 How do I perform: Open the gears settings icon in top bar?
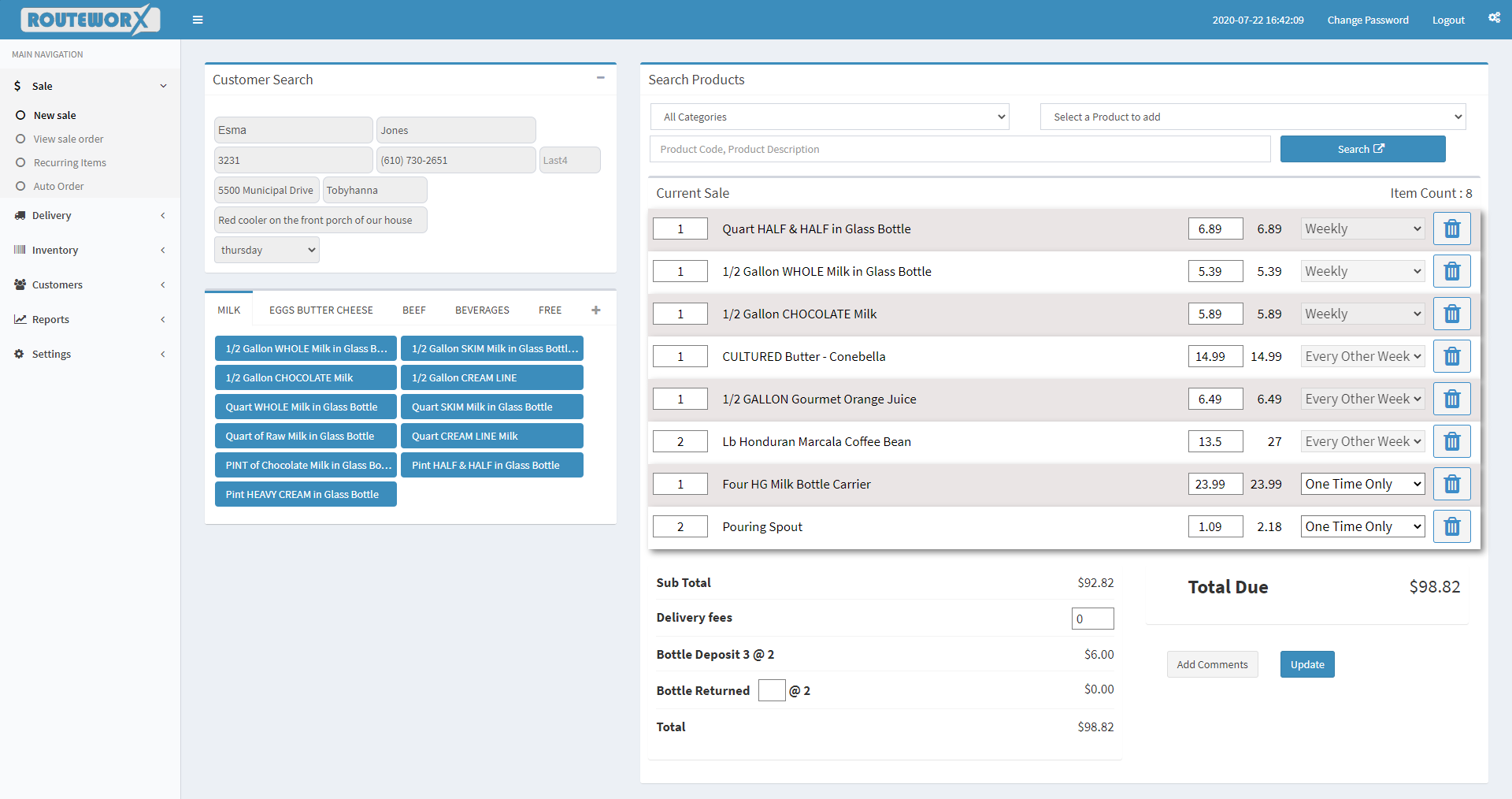tap(1494, 17)
